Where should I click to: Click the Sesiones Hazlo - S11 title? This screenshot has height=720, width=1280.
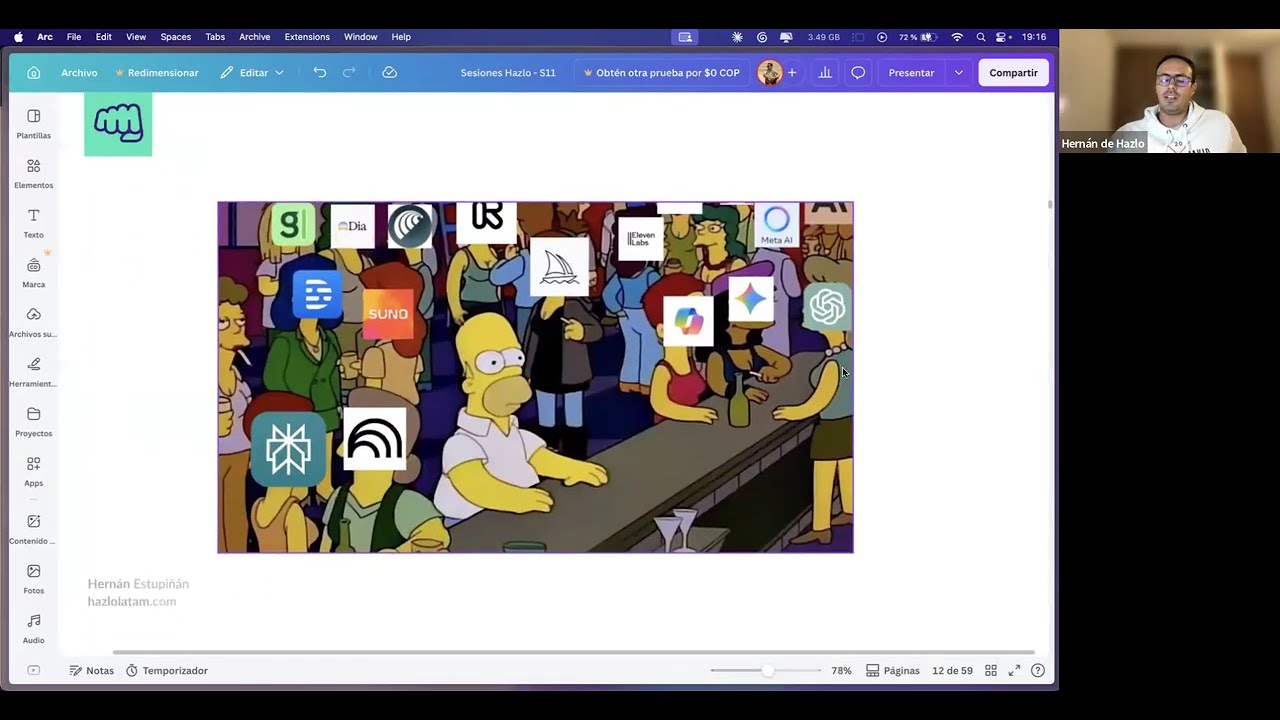508,72
